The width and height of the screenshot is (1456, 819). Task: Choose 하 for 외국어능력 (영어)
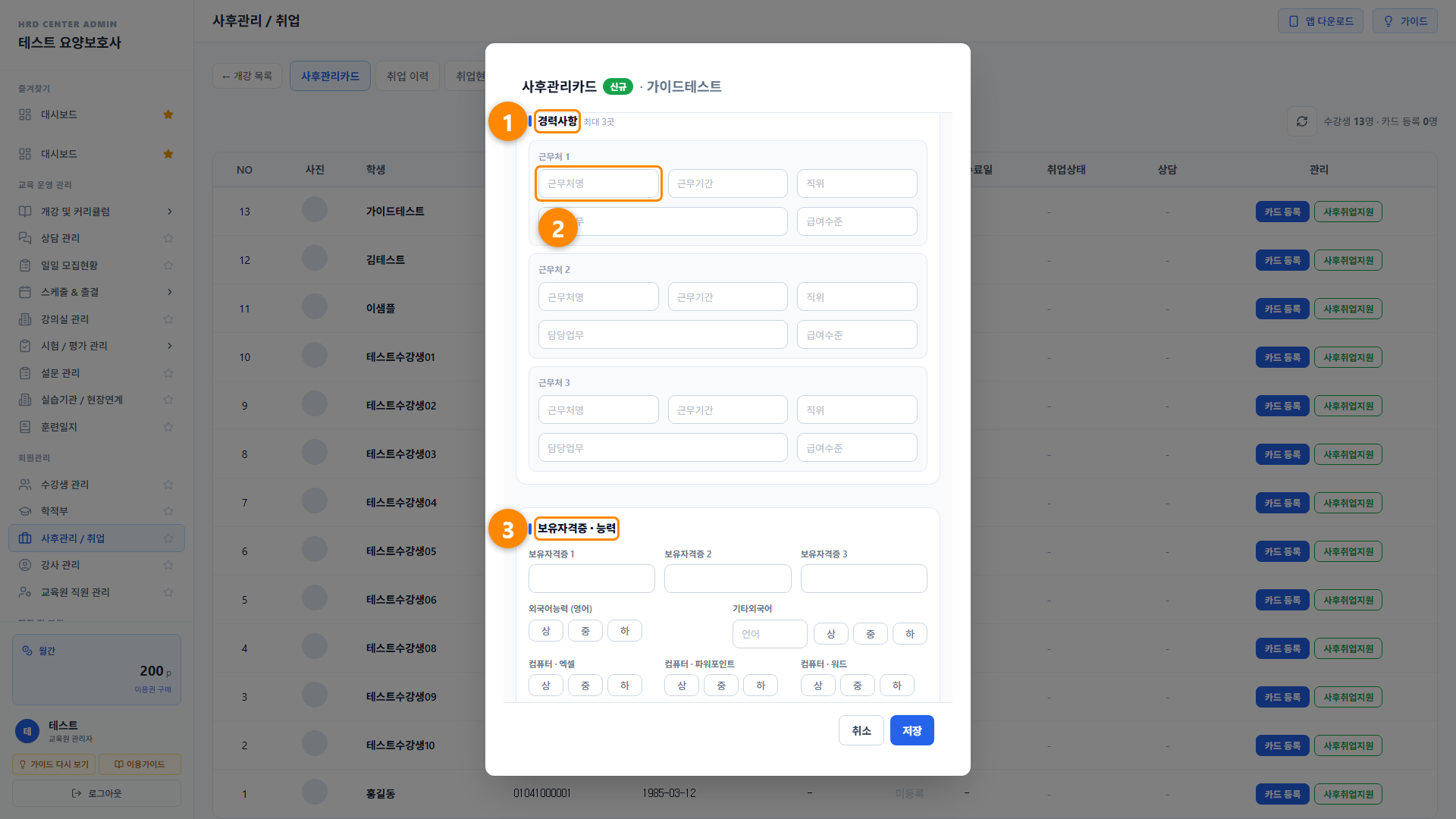click(625, 631)
